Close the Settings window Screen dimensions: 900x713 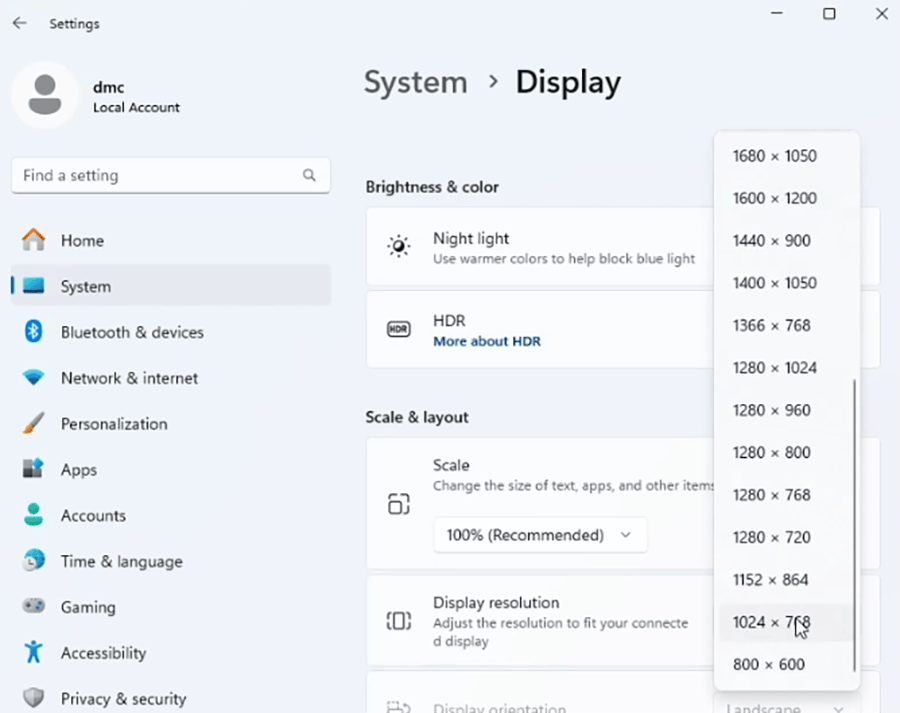(x=882, y=14)
